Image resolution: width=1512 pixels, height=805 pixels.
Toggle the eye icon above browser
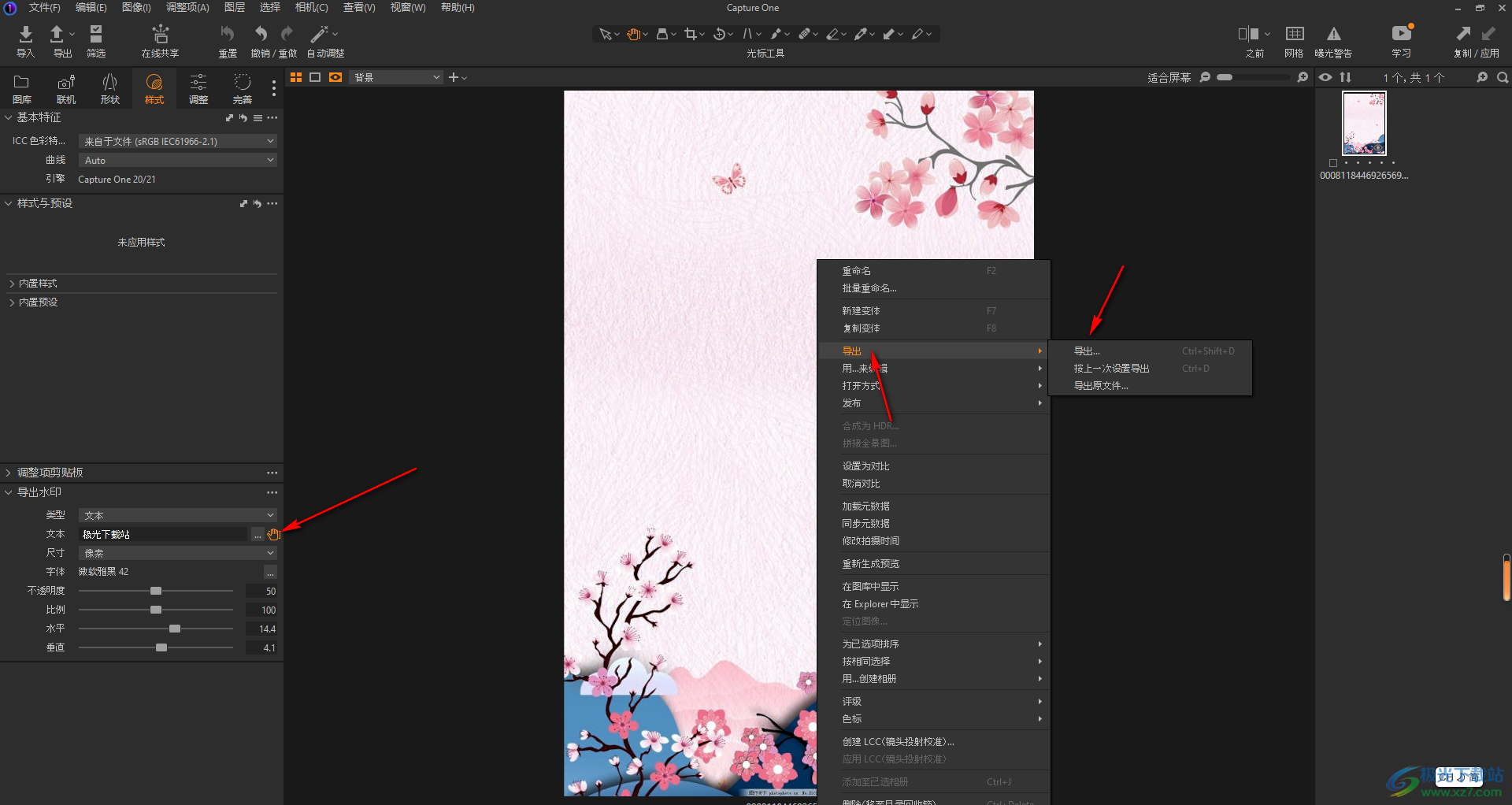1326,77
